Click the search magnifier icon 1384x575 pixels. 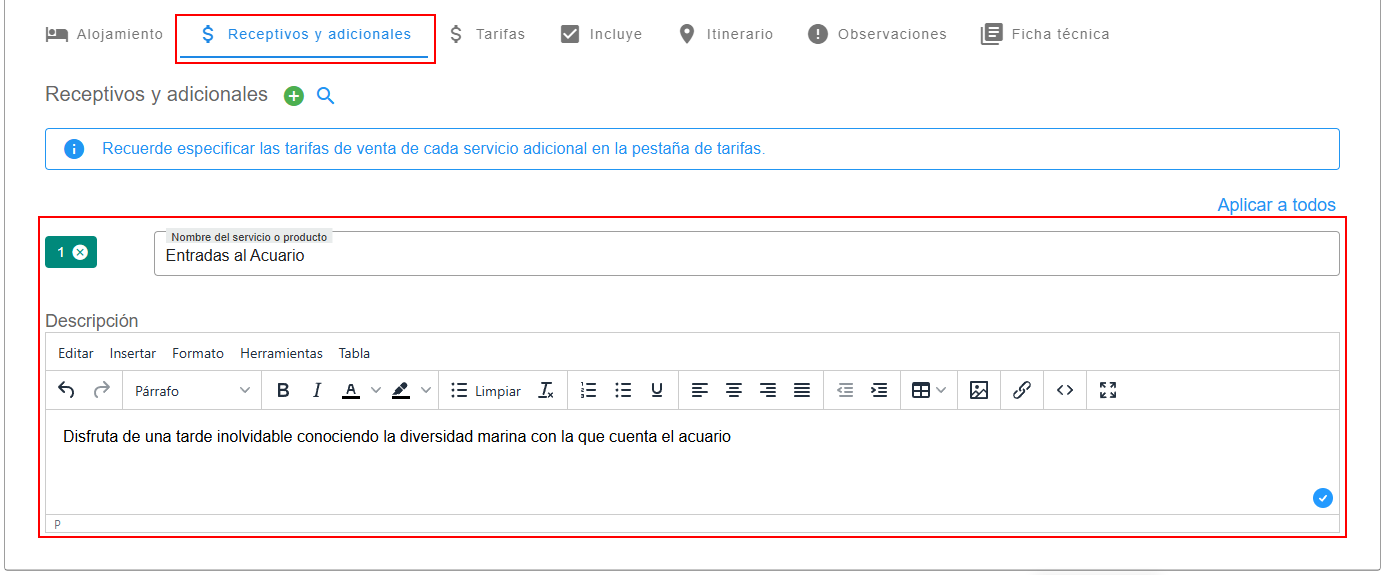coord(325,96)
